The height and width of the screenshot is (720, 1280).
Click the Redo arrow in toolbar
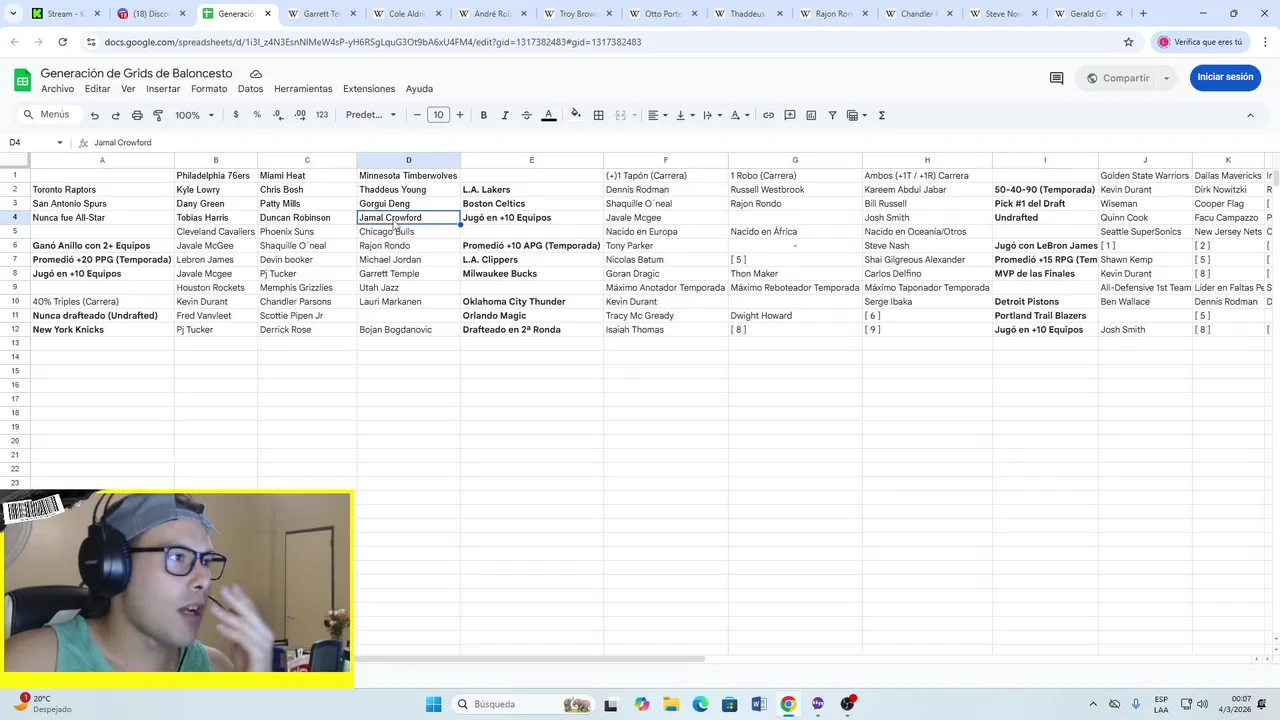click(115, 115)
